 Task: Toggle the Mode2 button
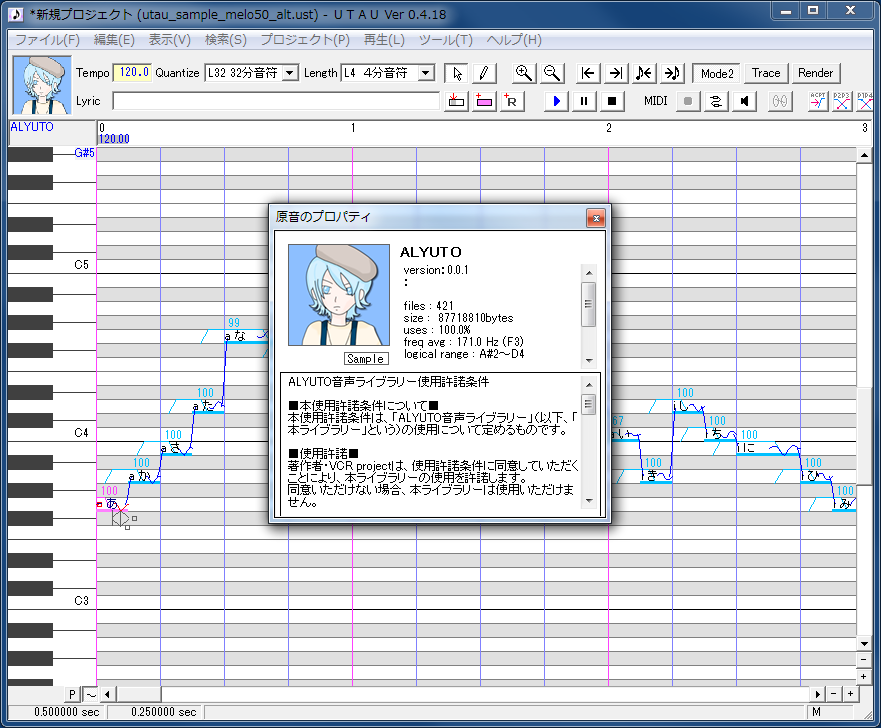[717, 73]
